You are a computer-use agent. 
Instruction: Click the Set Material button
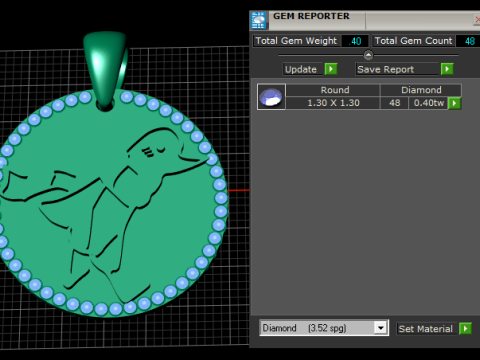pos(425,329)
